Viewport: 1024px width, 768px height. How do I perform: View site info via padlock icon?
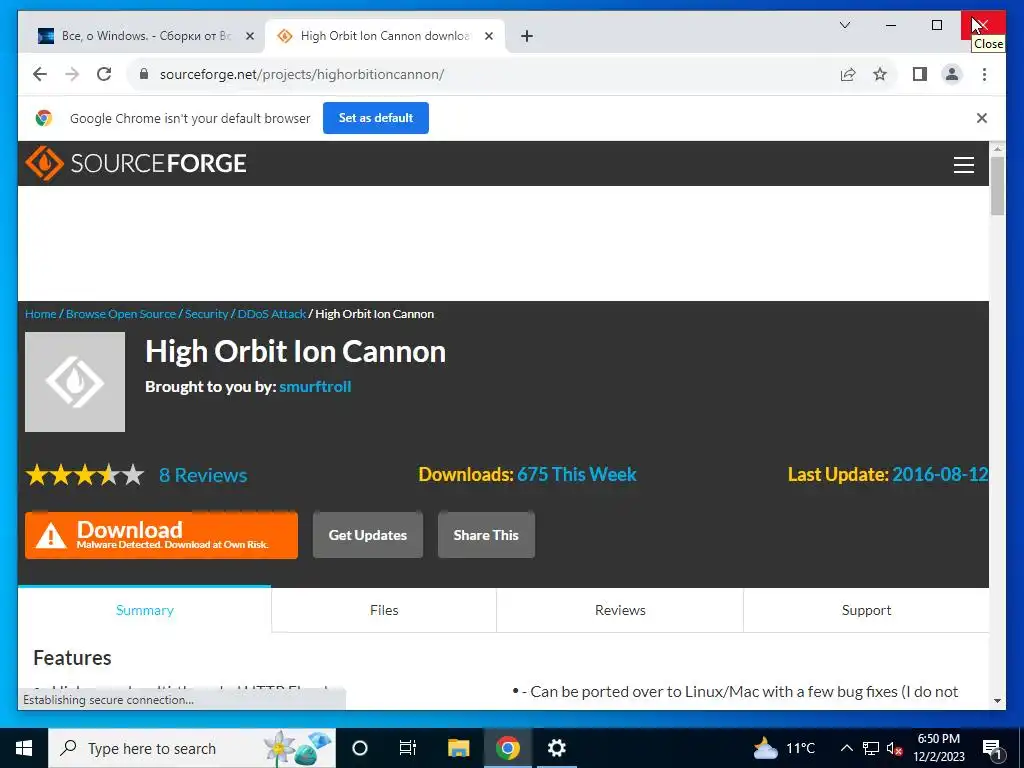(x=144, y=74)
